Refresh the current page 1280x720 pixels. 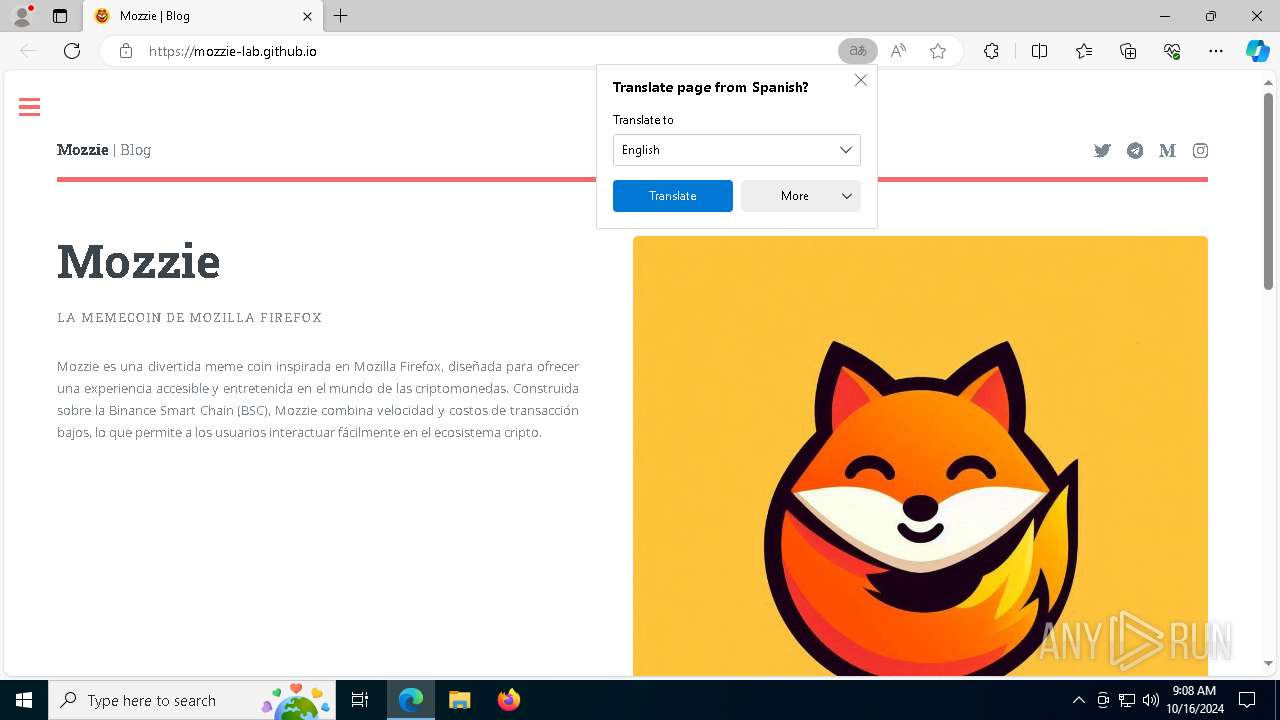pyautogui.click(x=72, y=51)
